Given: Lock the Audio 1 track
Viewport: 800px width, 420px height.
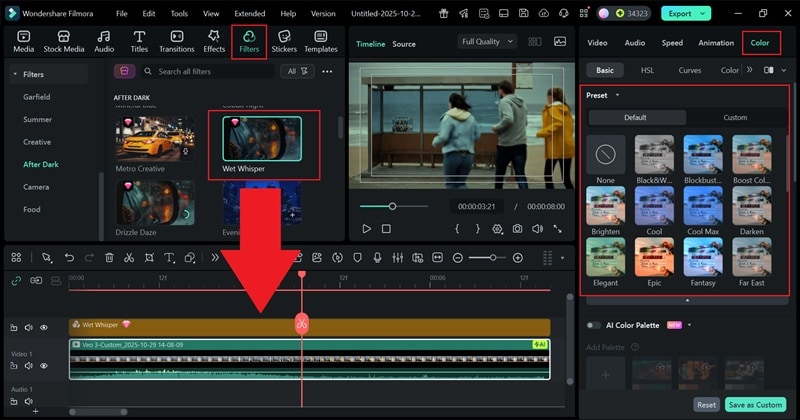Looking at the screenshot, I should tap(14, 401).
